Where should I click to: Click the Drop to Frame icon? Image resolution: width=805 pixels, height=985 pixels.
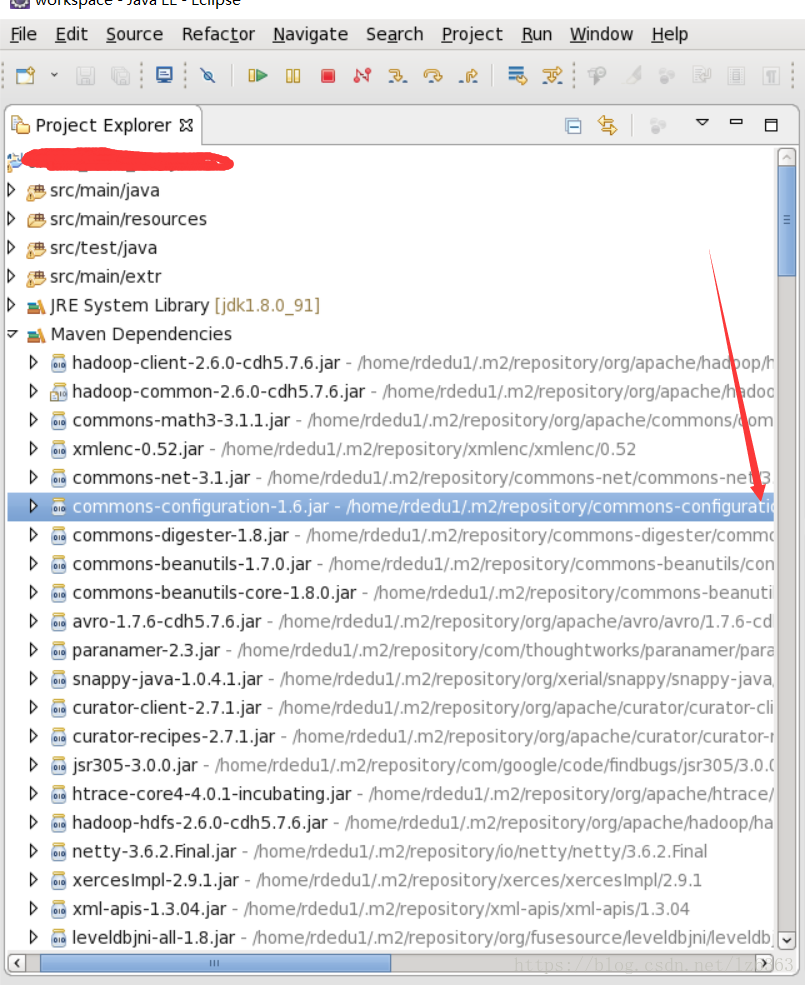coord(517,76)
